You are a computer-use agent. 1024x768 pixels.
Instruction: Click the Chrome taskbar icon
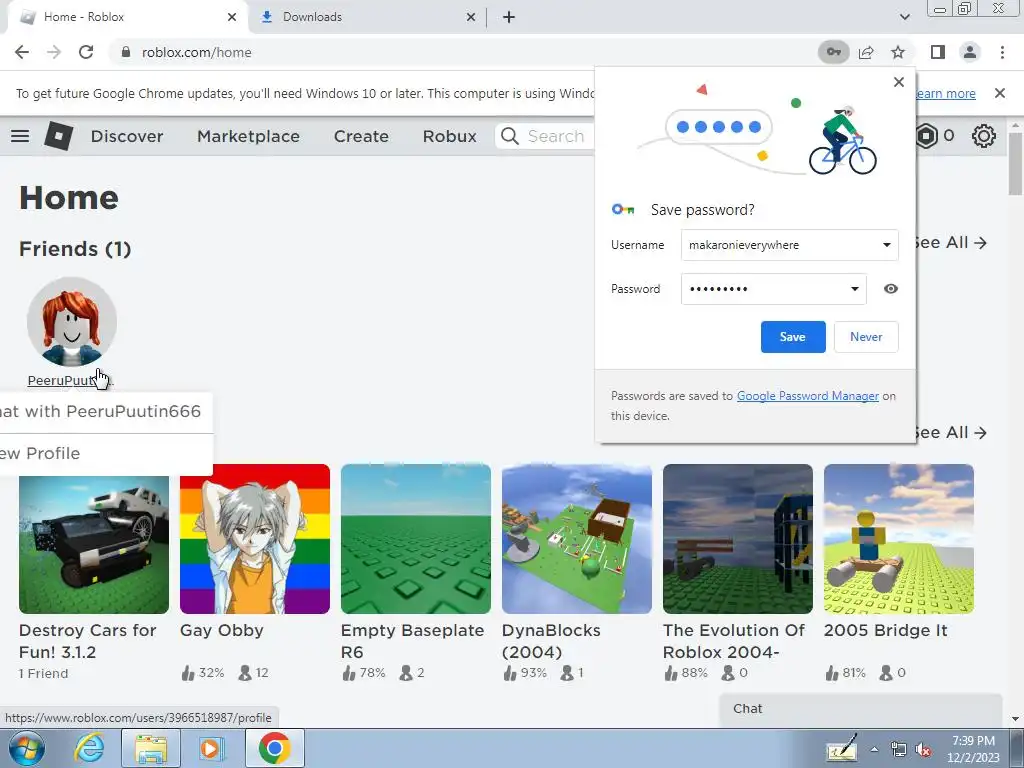click(x=274, y=748)
